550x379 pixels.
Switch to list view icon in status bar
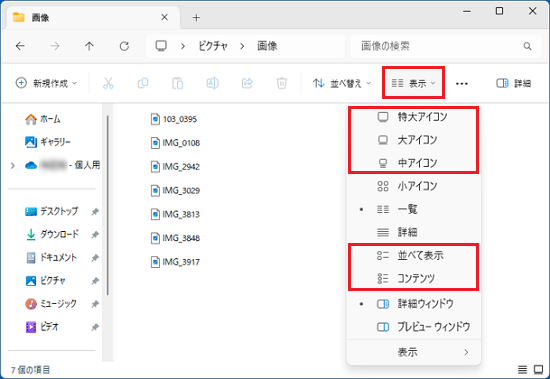(x=522, y=369)
